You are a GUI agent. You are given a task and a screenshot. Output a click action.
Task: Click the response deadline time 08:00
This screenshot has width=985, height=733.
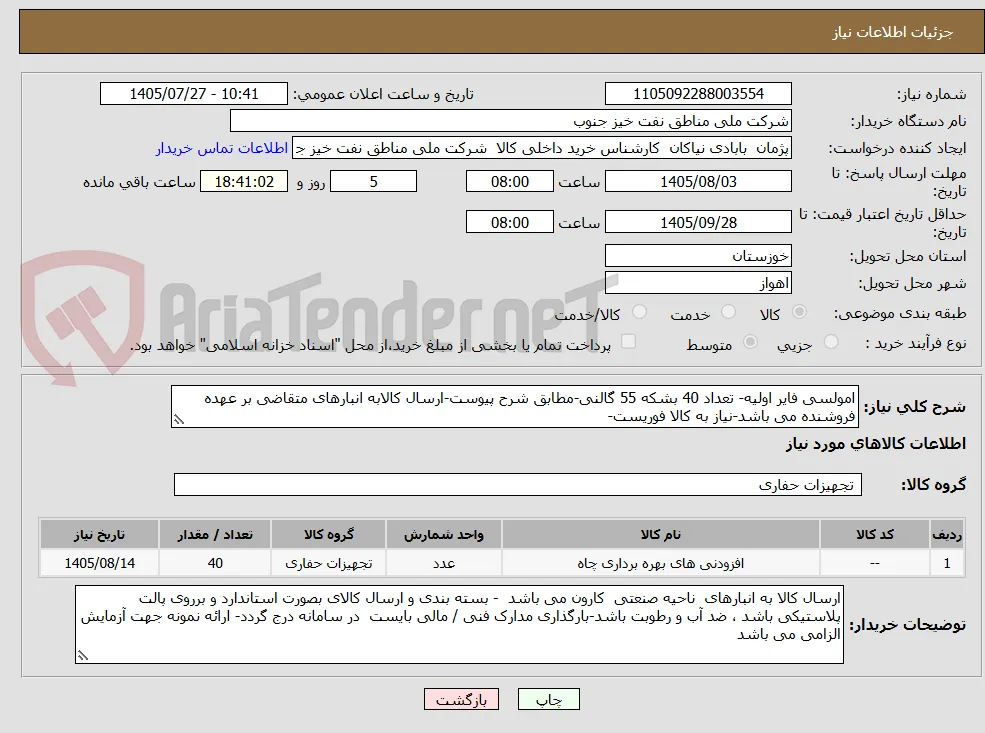coord(509,182)
